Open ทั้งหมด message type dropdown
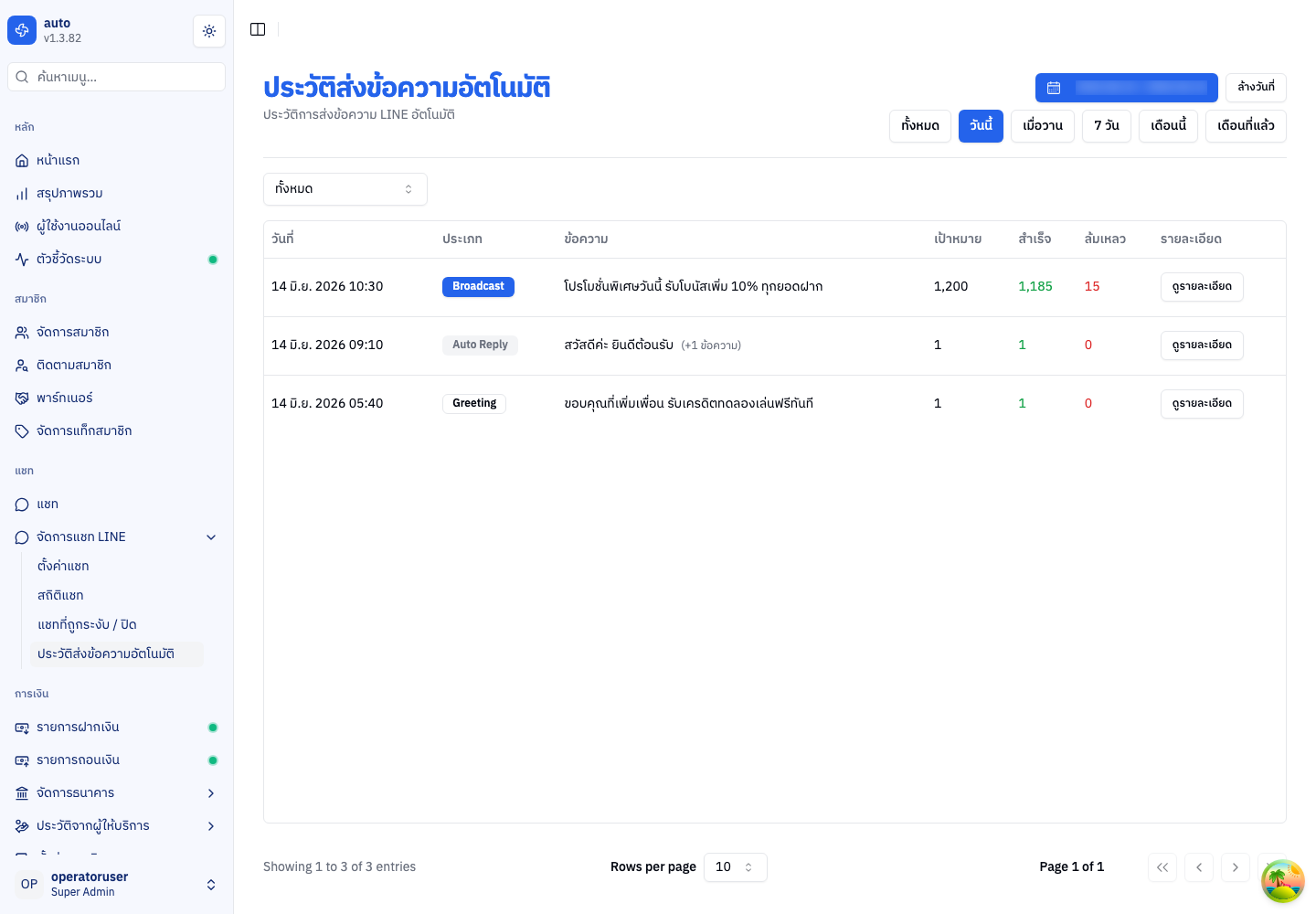 click(345, 189)
